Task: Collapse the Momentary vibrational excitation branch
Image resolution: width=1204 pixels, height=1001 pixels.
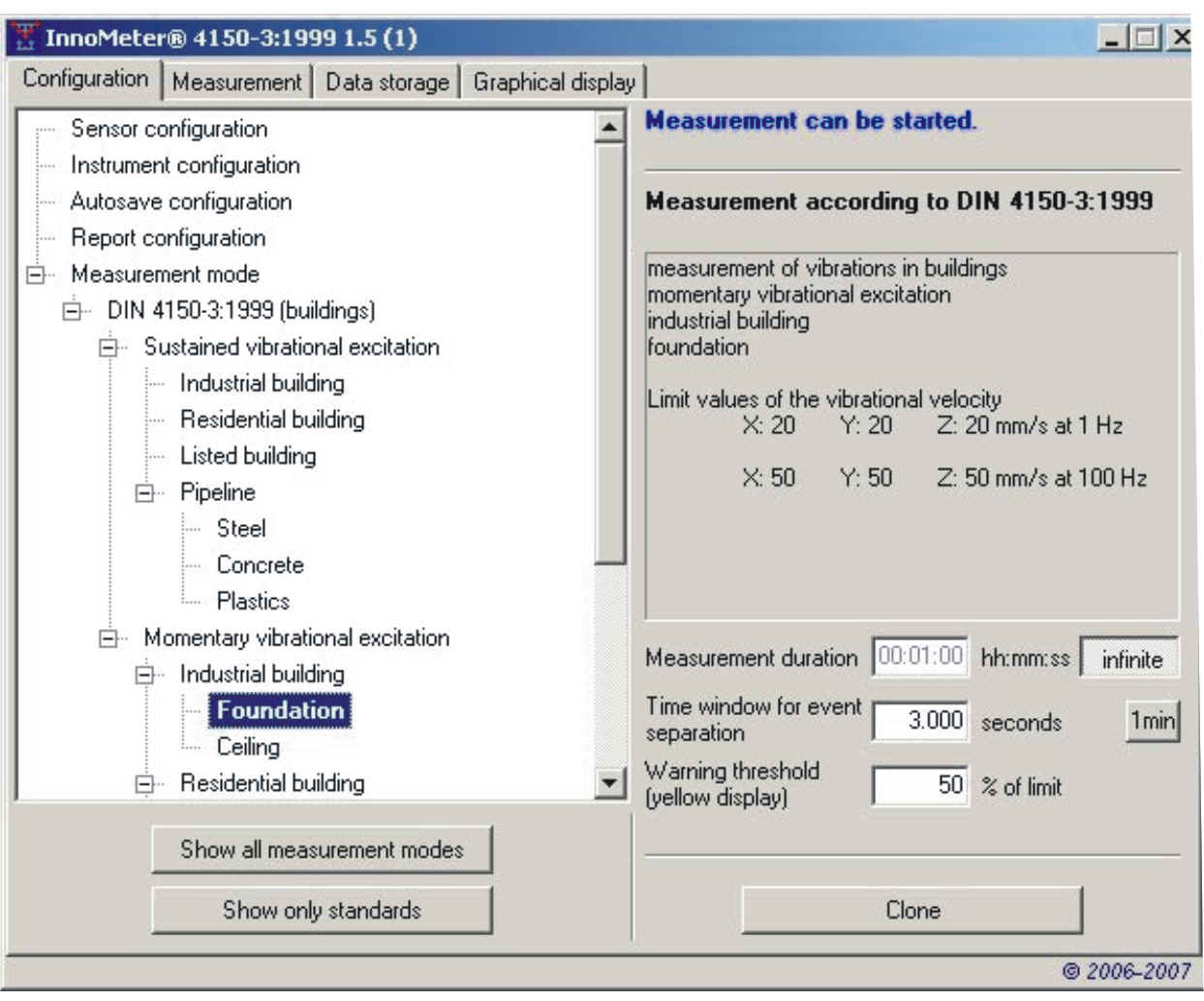Action: pos(108,639)
